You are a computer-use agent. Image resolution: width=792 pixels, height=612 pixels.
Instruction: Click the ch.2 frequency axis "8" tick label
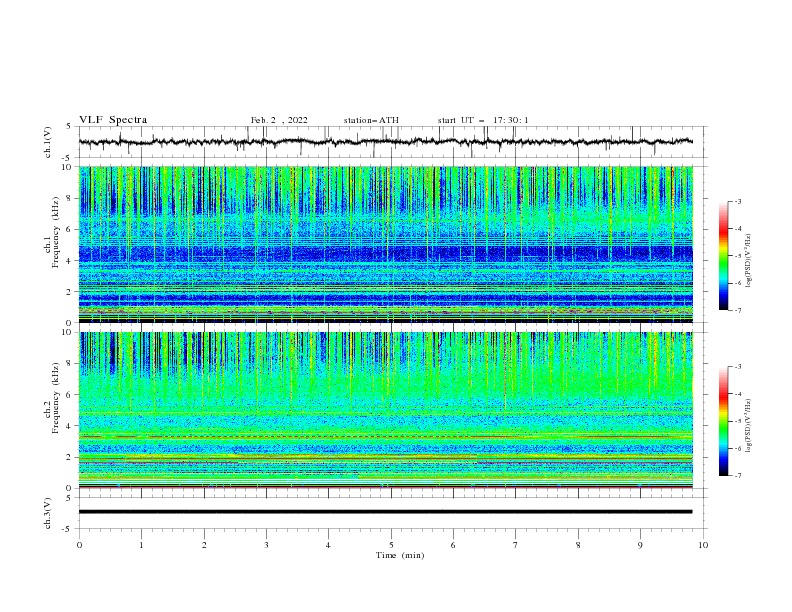click(x=70, y=364)
